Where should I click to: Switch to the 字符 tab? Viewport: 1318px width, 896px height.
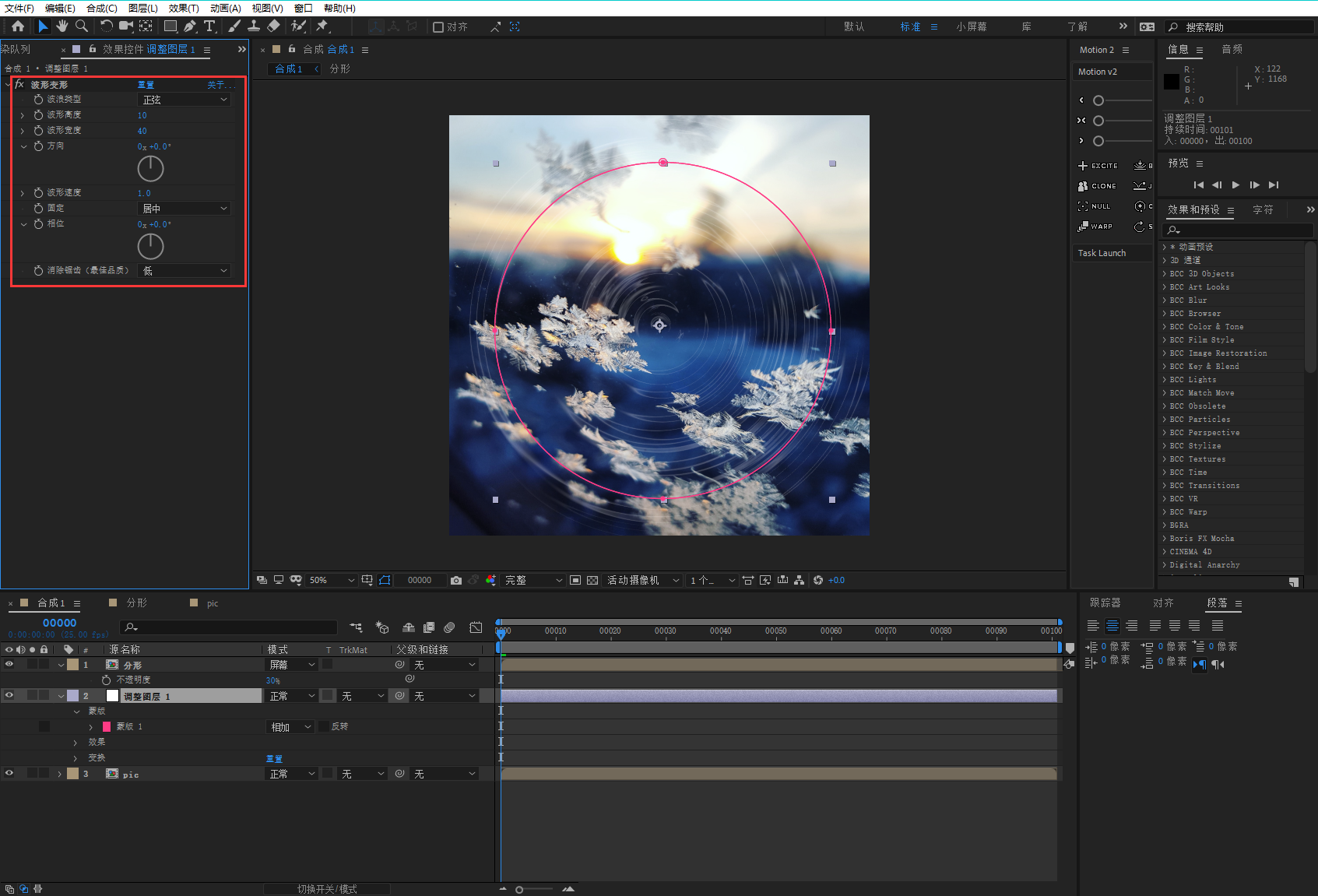[x=1264, y=210]
